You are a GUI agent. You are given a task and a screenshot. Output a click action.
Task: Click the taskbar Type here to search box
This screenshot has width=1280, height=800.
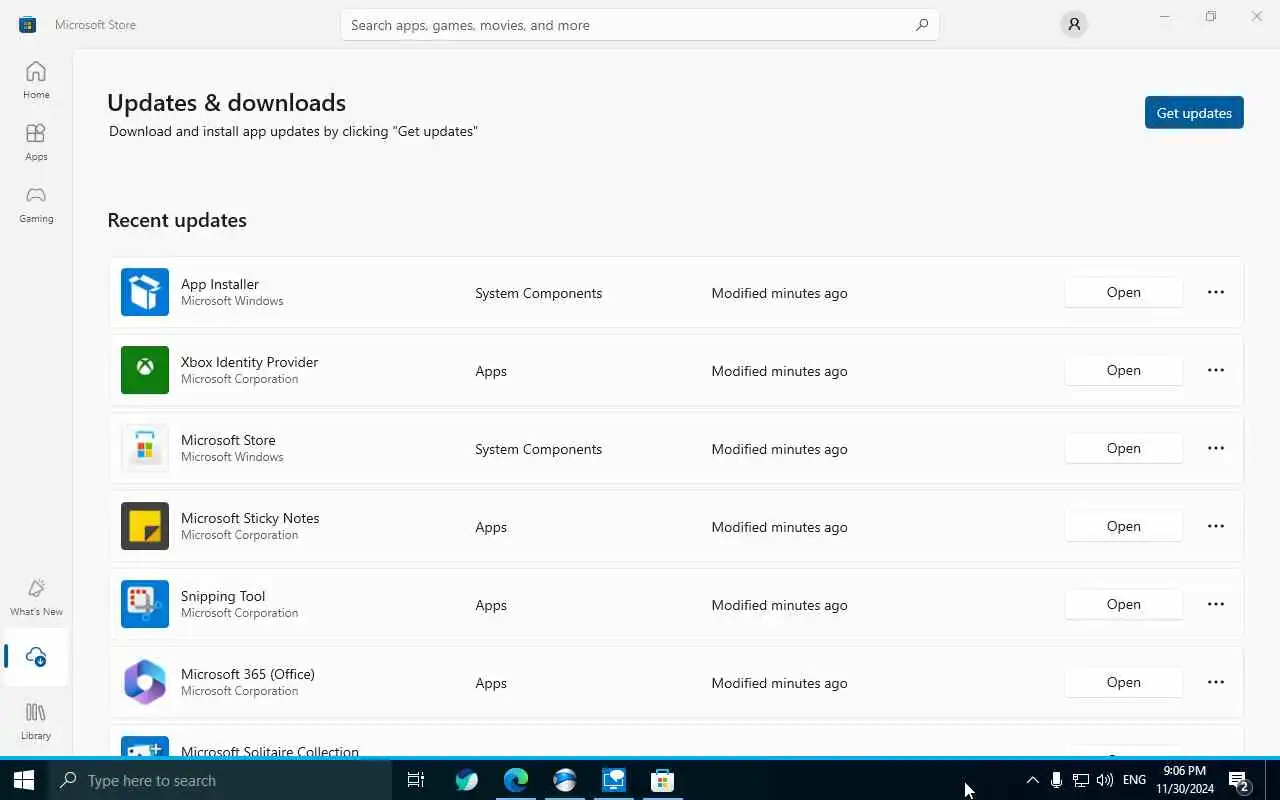[220, 780]
